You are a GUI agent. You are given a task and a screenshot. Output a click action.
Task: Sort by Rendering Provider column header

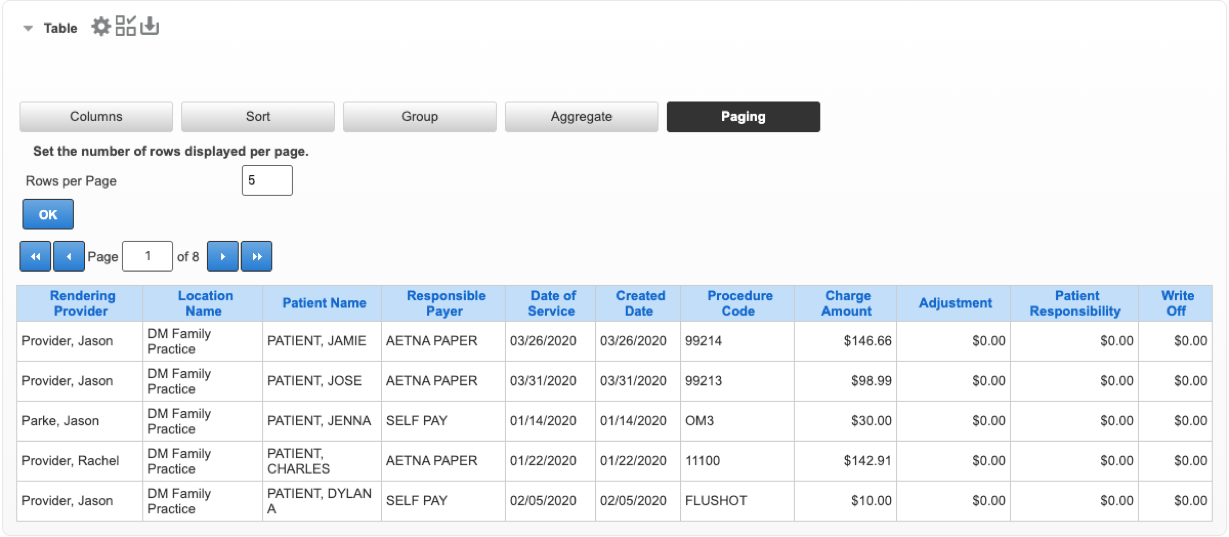pos(83,303)
